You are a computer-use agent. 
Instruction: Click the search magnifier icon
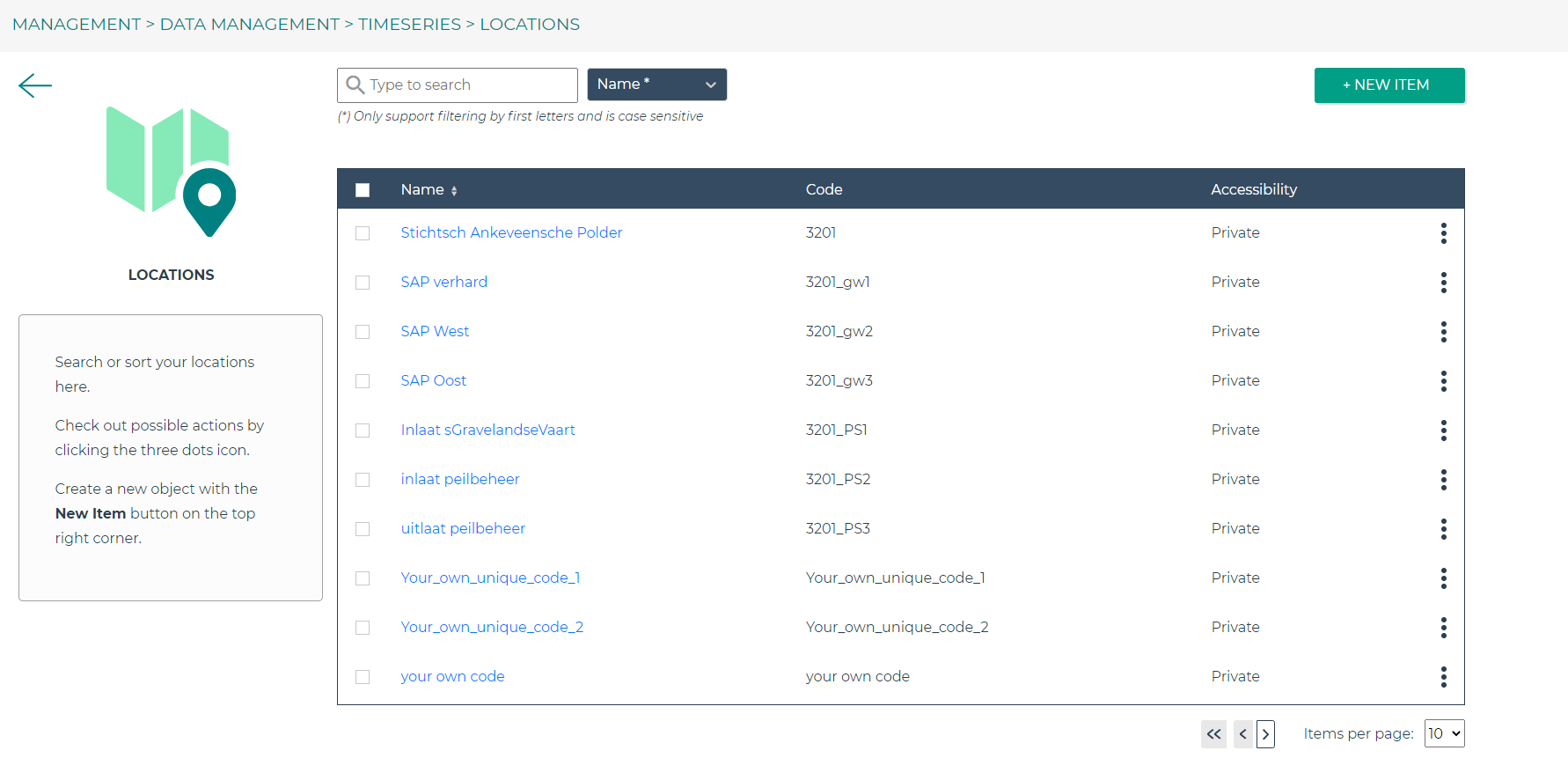coord(355,85)
